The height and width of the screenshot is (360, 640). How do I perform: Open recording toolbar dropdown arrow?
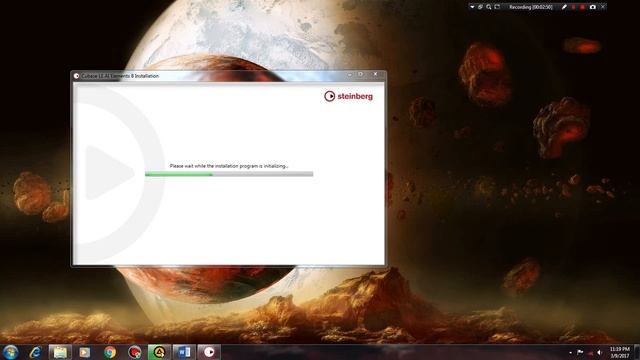coord(472,7)
